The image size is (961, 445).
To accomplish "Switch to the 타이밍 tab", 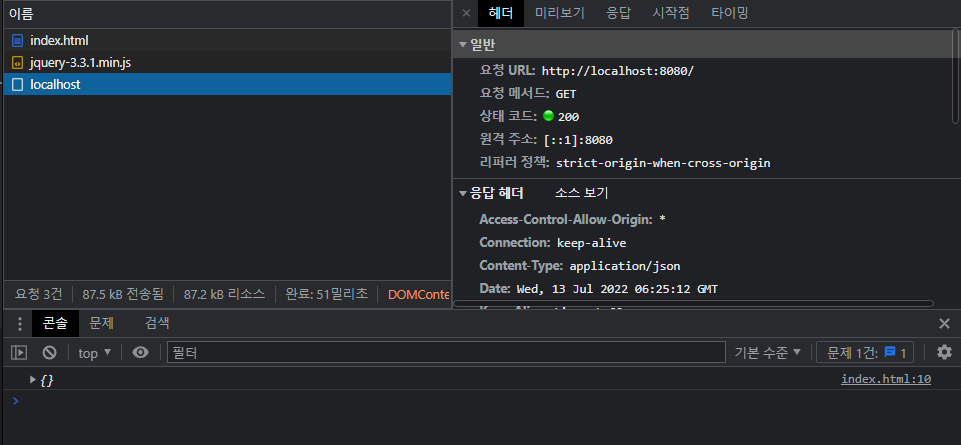I will (729, 13).
